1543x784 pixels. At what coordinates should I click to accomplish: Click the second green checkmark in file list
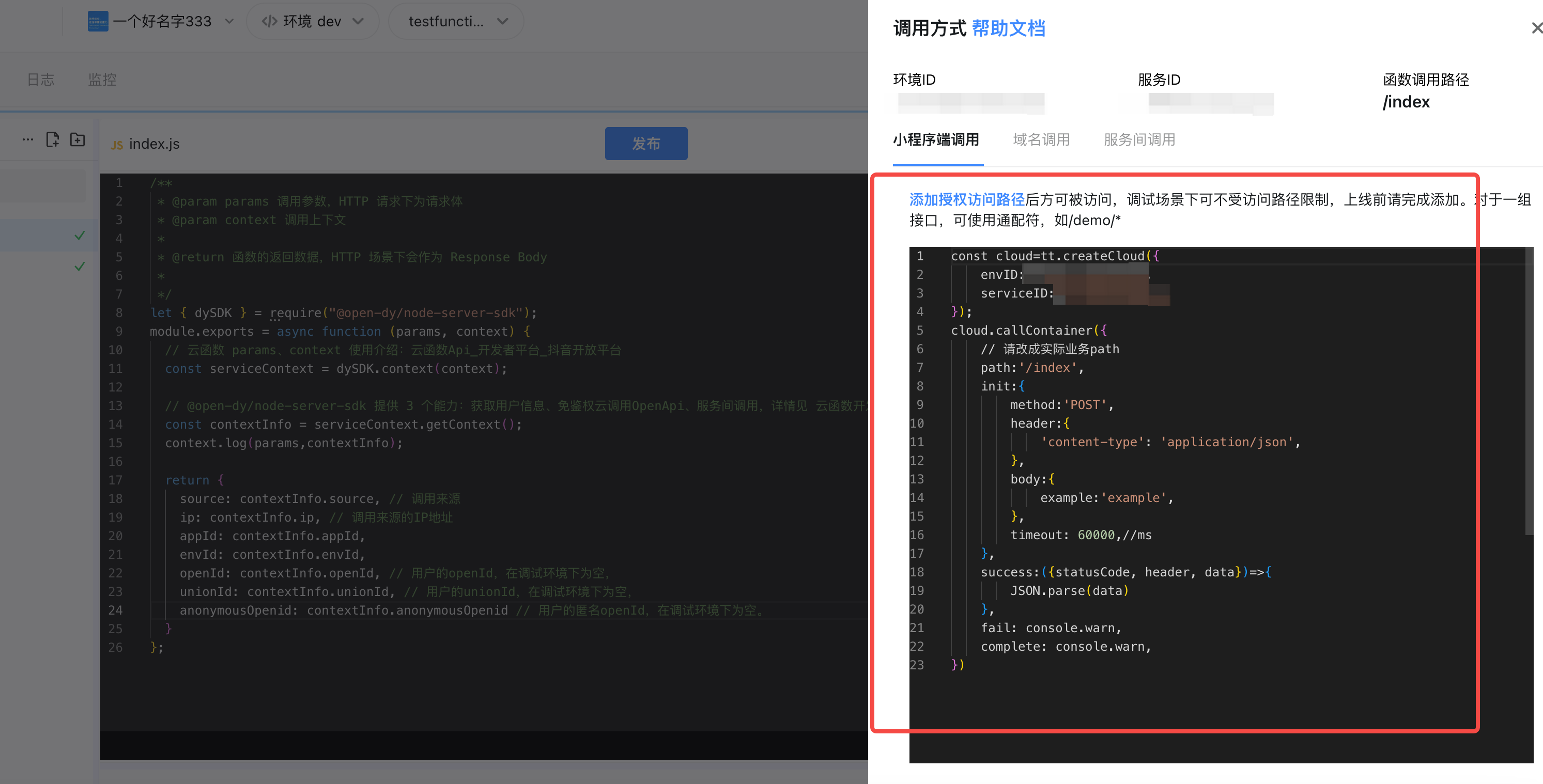pyautogui.click(x=80, y=266)
